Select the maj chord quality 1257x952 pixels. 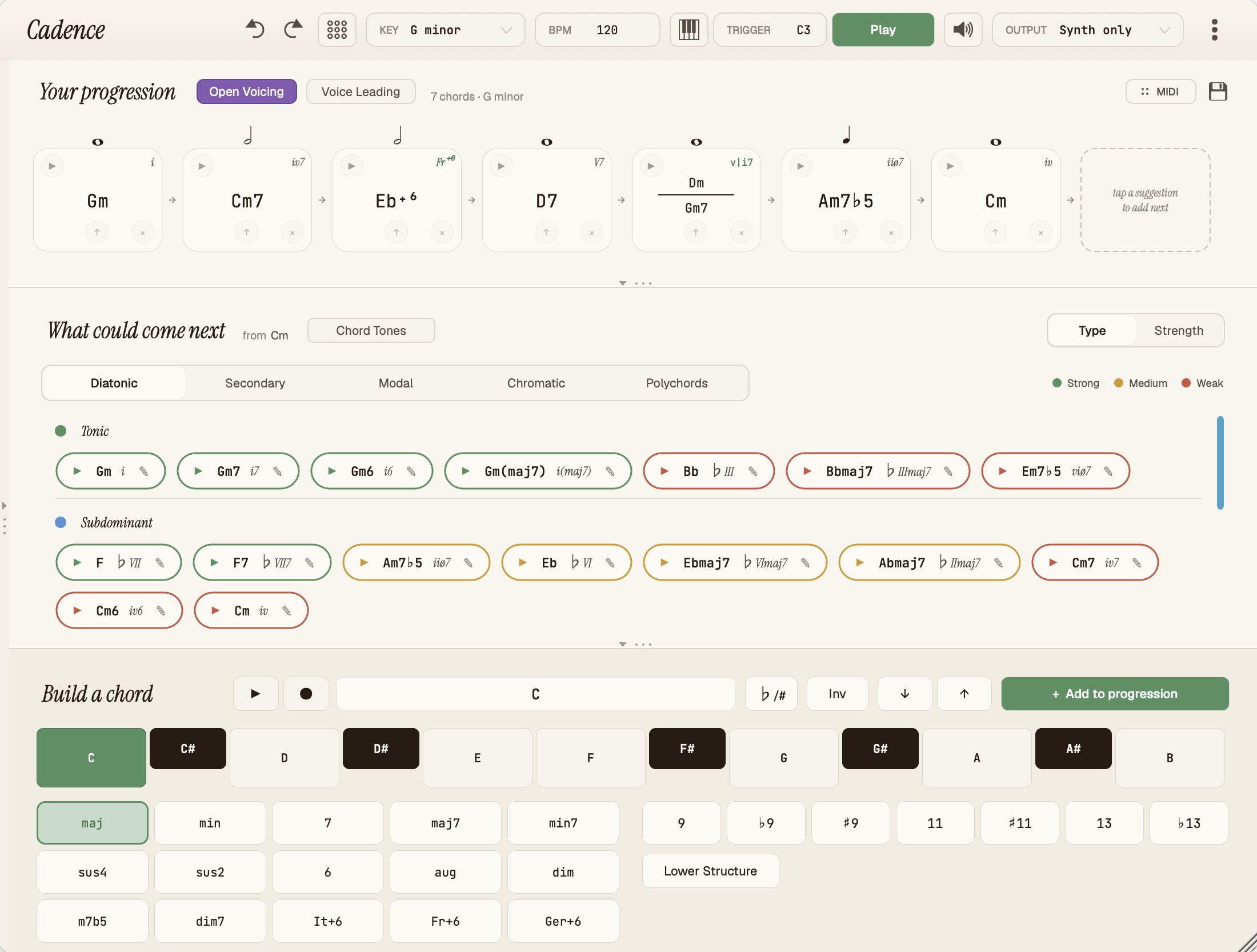[x=93, y=823]
